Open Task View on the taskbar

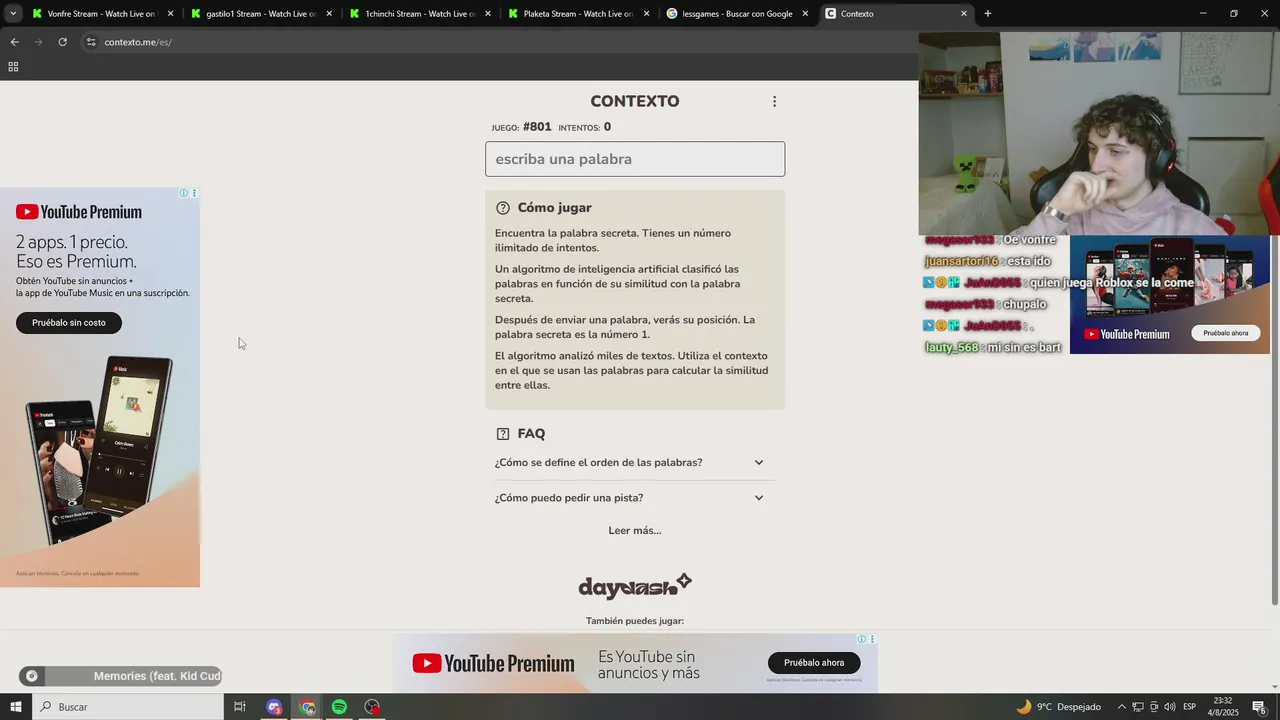(x=240, y=707)
